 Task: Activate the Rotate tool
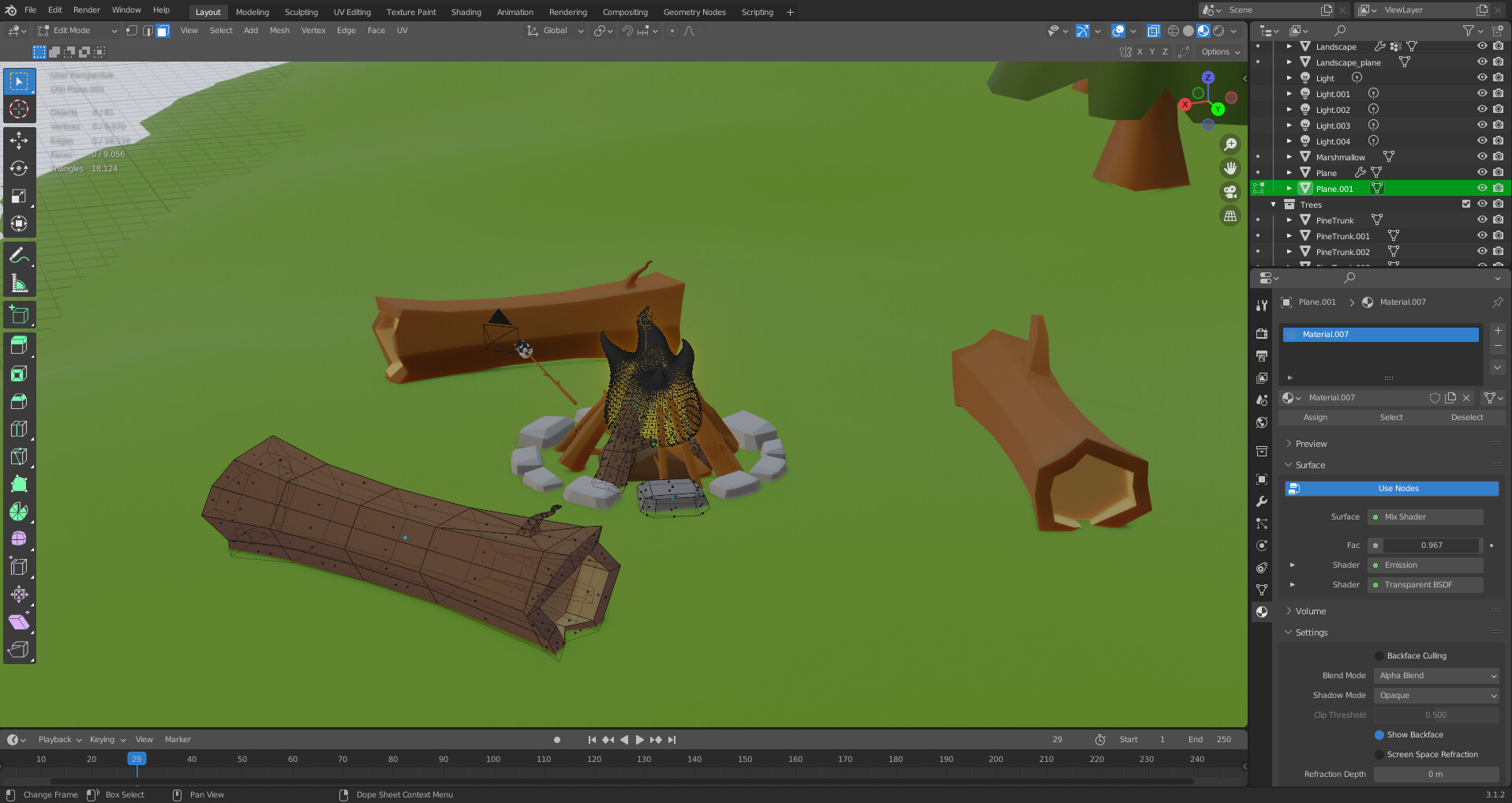(x=19, y=169)
